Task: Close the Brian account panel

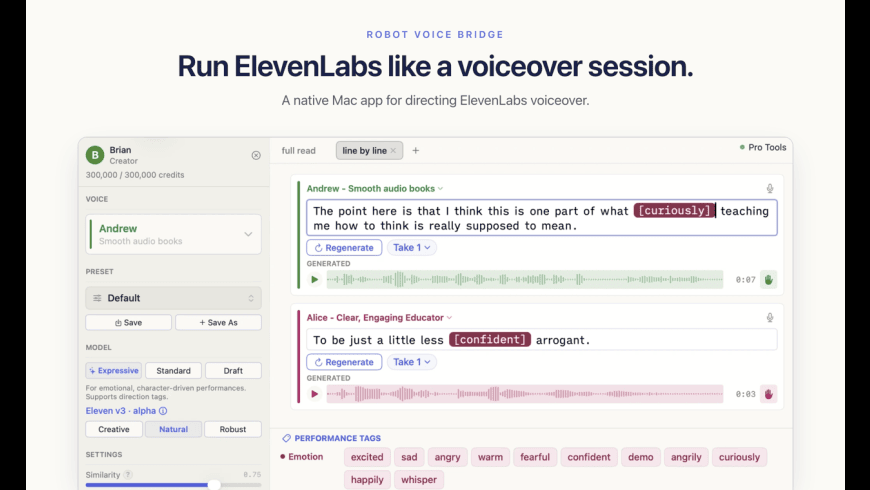Action: point(256,155)
